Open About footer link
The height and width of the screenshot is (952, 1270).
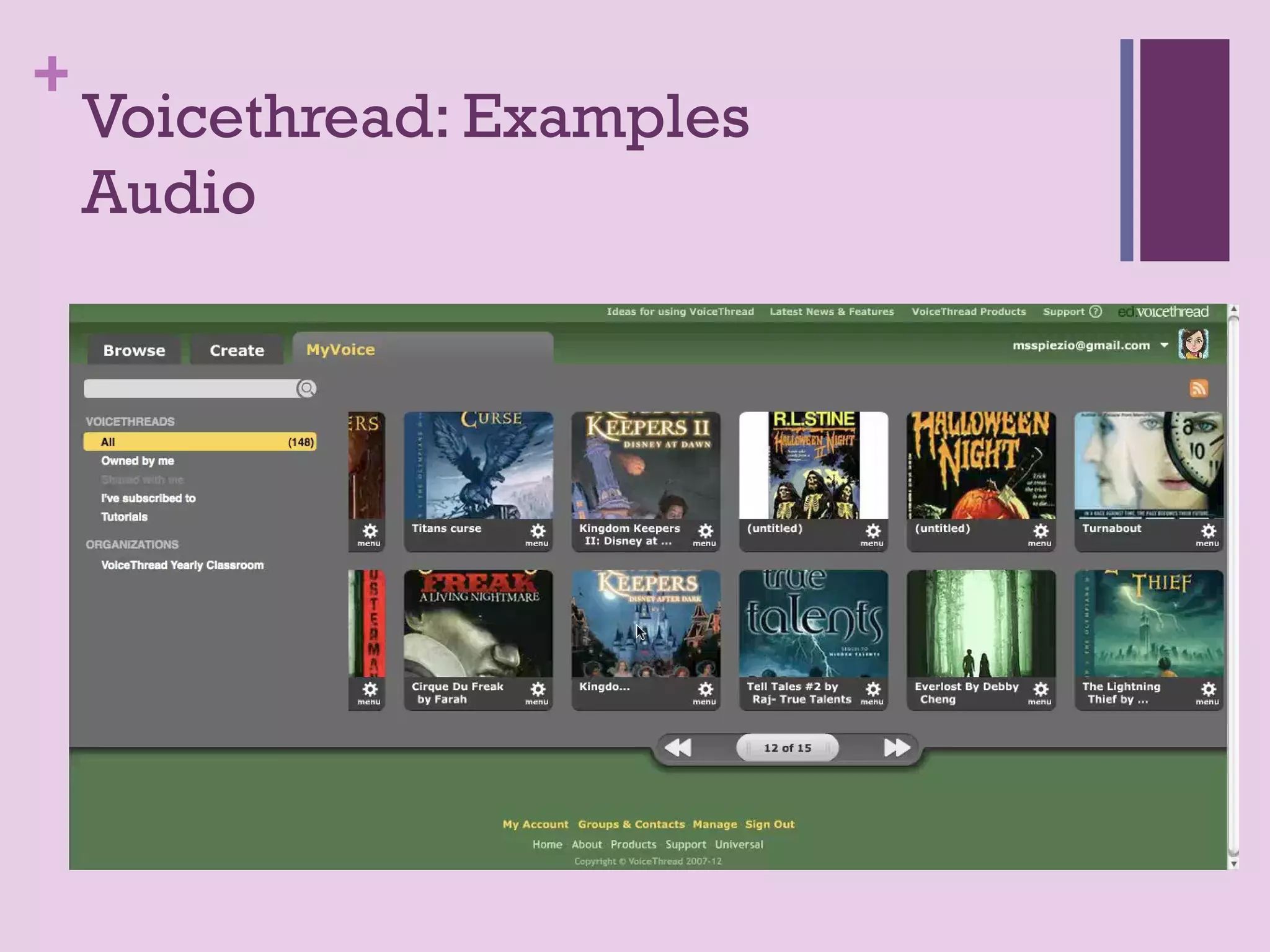point(587,845)
